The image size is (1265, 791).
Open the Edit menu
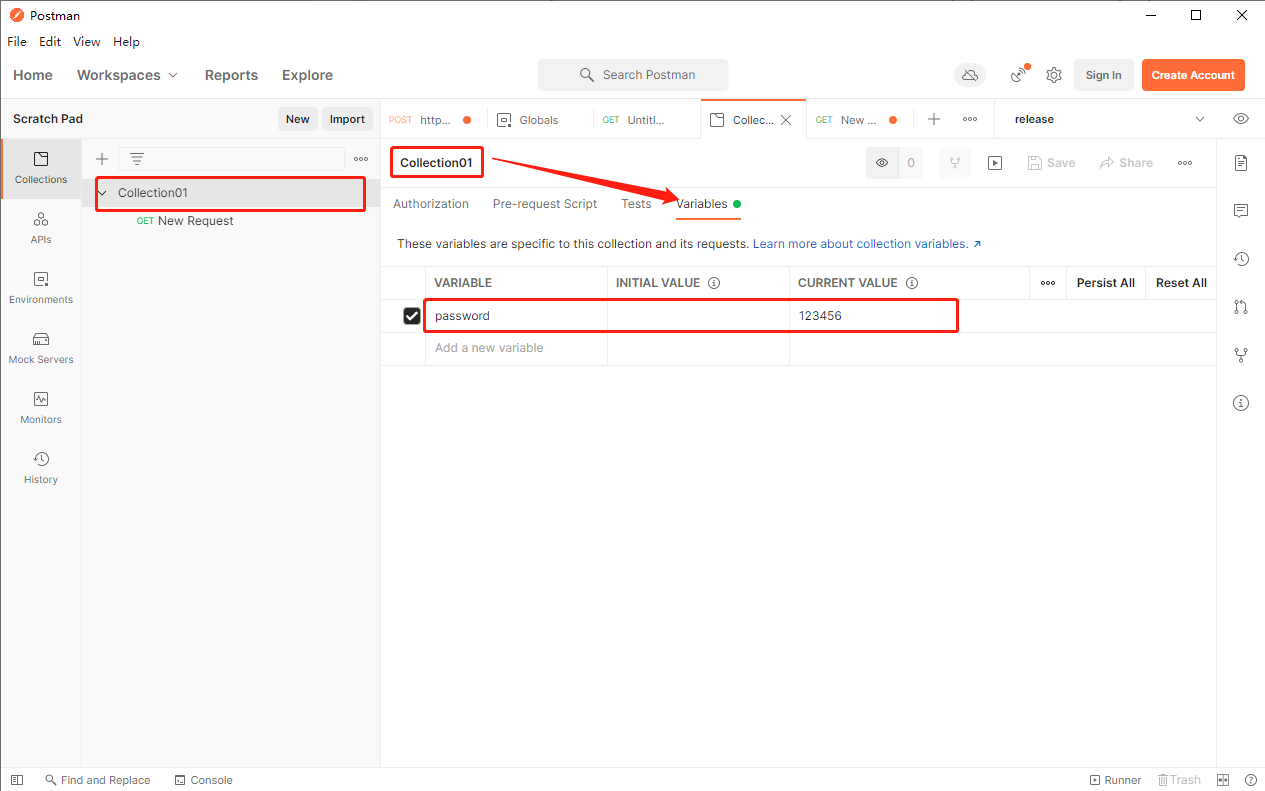[50, 42]
